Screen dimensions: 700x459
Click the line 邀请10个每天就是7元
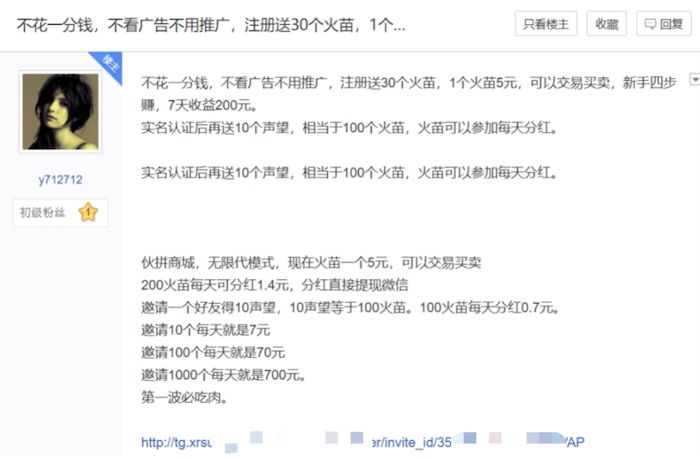206,330
